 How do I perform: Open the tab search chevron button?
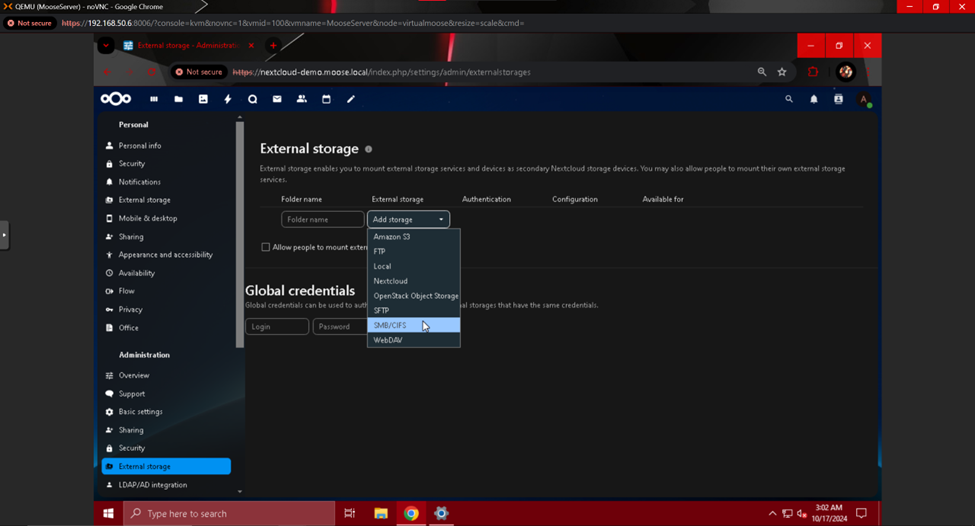[x=106, y=45]
